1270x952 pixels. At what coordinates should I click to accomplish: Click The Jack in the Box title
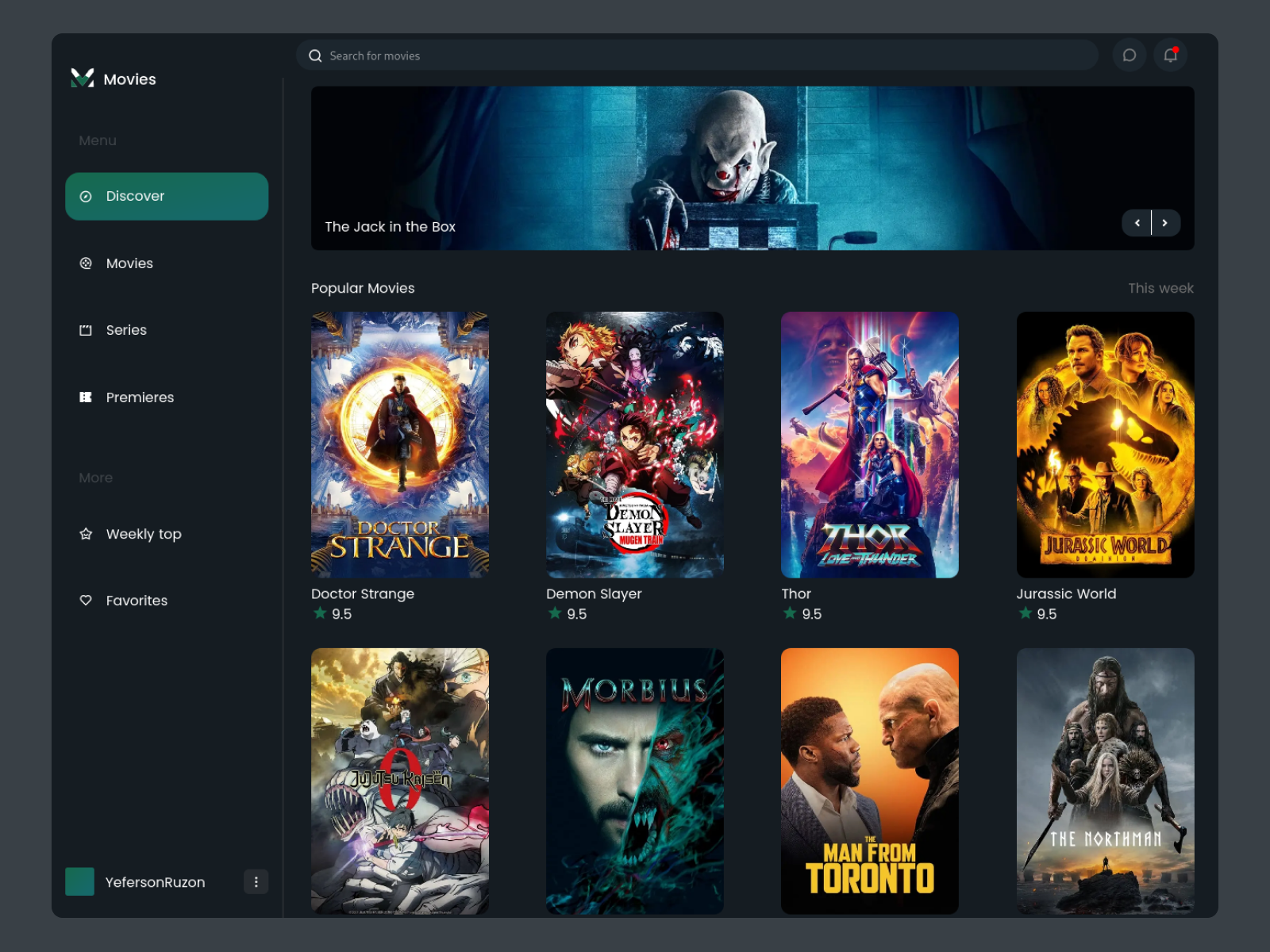(x=390, y=227)
